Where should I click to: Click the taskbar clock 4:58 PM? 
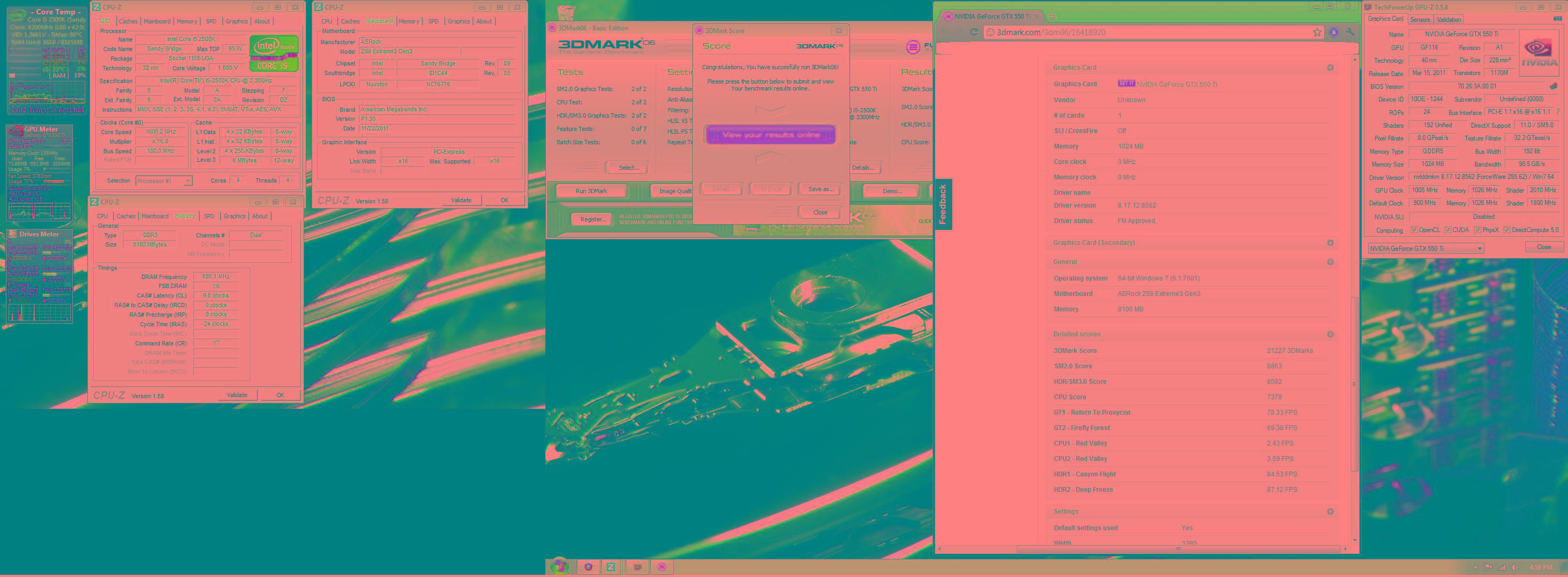1541,567
